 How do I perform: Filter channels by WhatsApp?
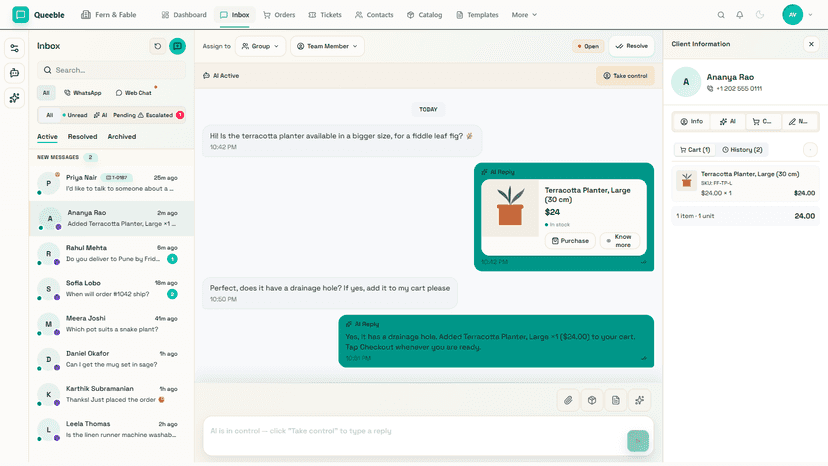(82, 92)
